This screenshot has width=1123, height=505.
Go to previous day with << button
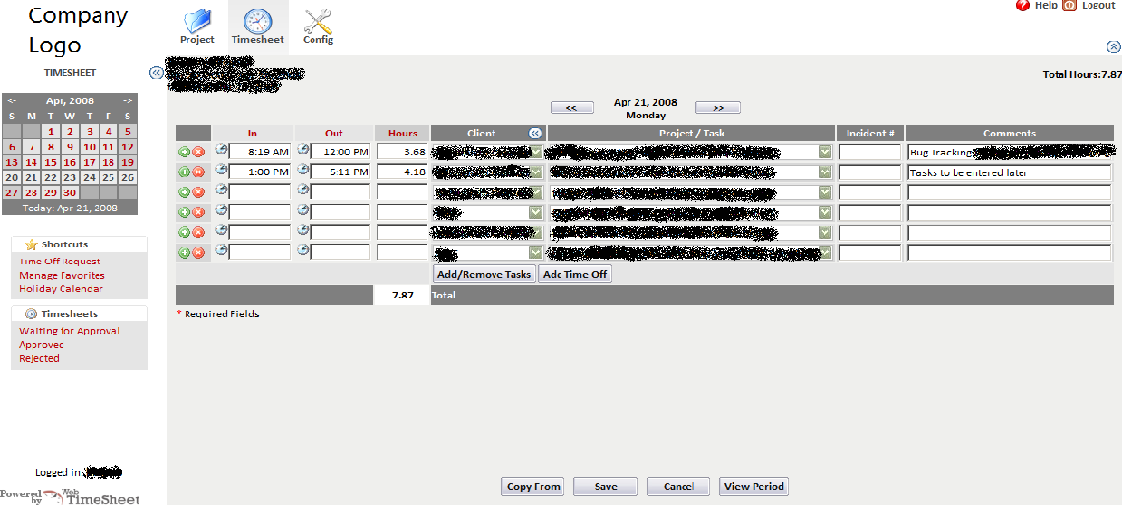(572, 107)
